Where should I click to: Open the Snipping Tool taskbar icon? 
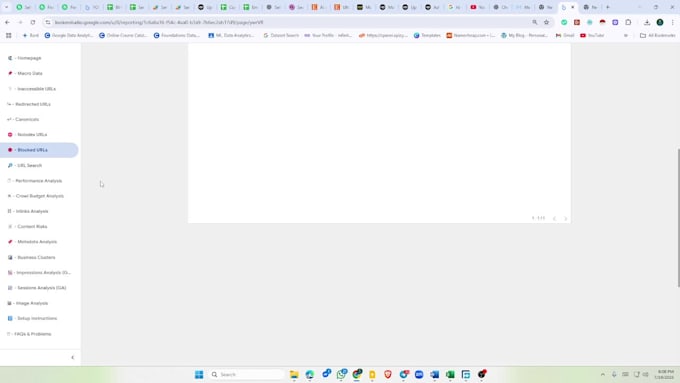click(x=466, y=374)
